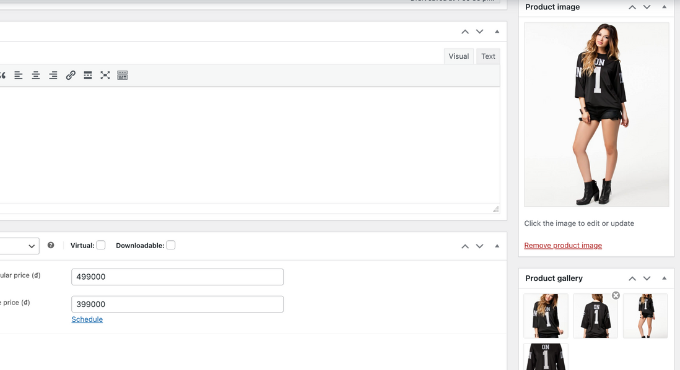The width and height of the screenshot is (680, 370).
Task: Align text right in editor toolbar
Action: coord(53,75)
